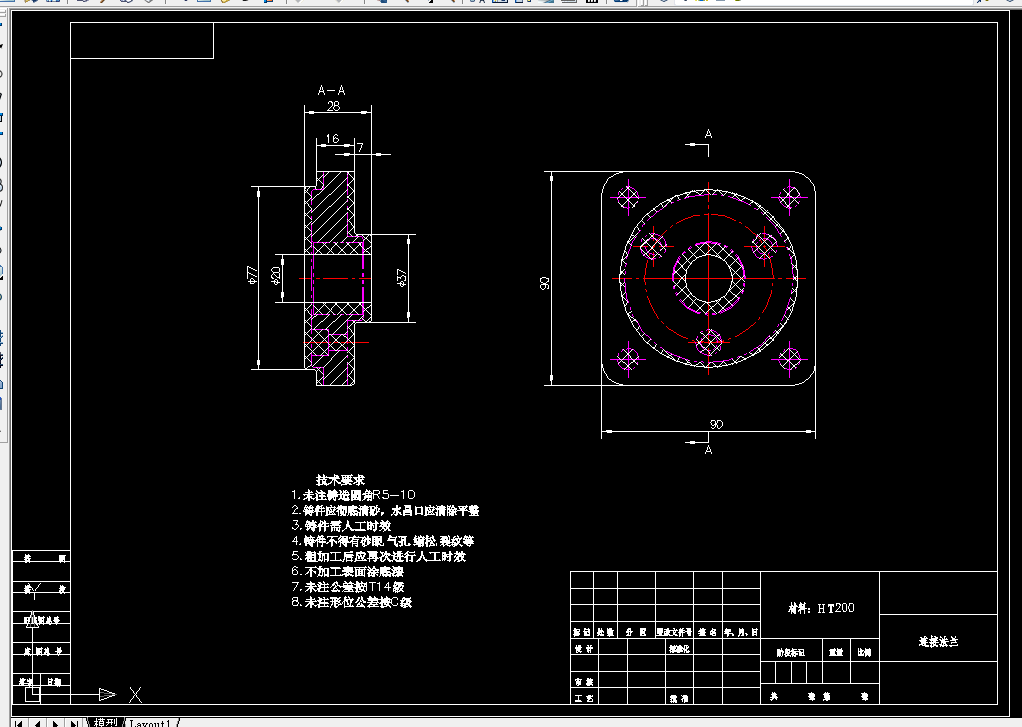The image size is (1022, 727).
Task: Select note 8 ending with C级
Action: (352, 602)
